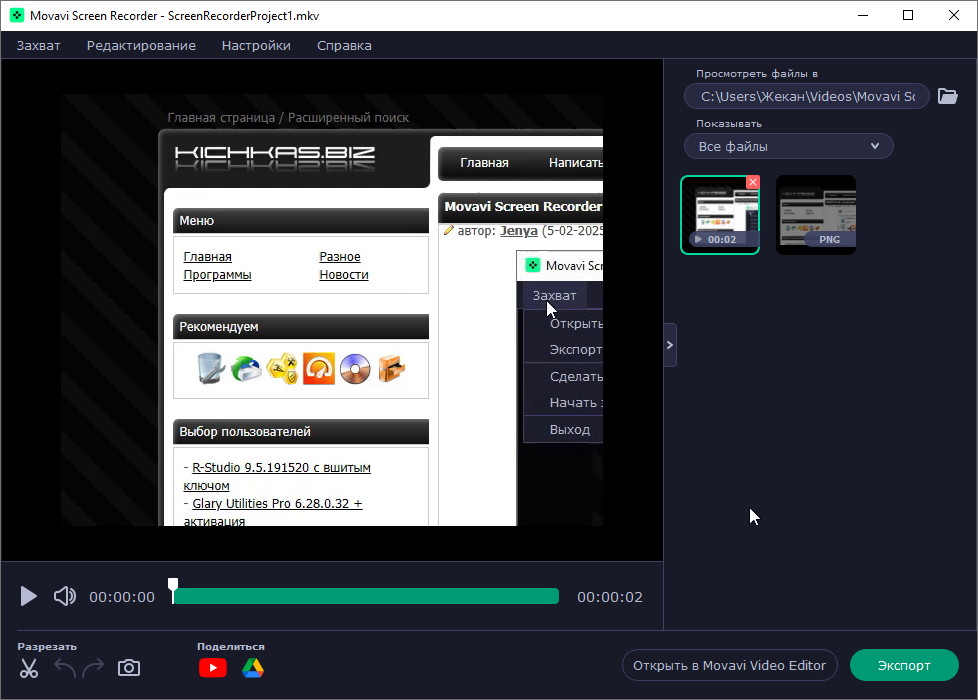978x700 pixels.
Task: Mute the audio with the speaker icon
Action: (x=65, y=596)
